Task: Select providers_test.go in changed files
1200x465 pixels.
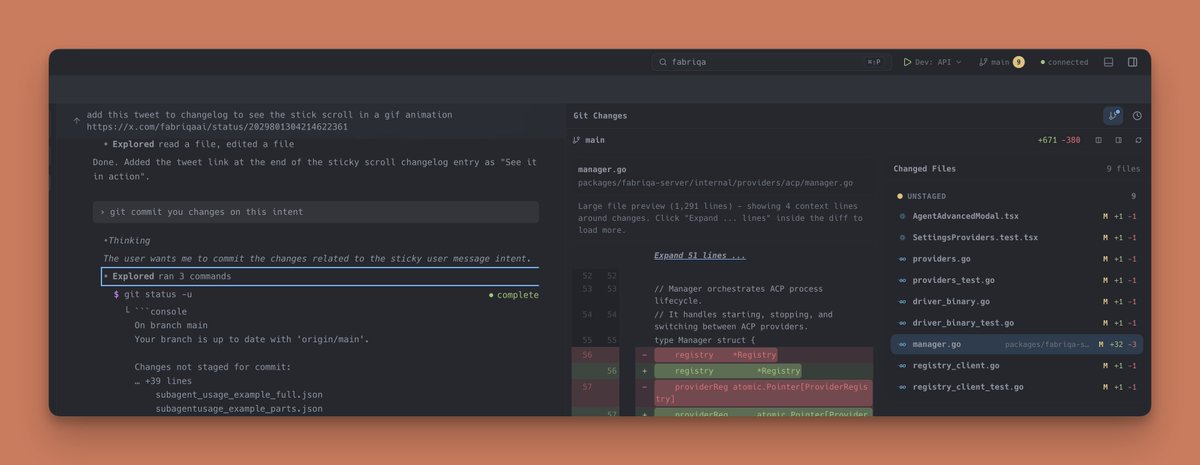Action: click(1016, 280)
